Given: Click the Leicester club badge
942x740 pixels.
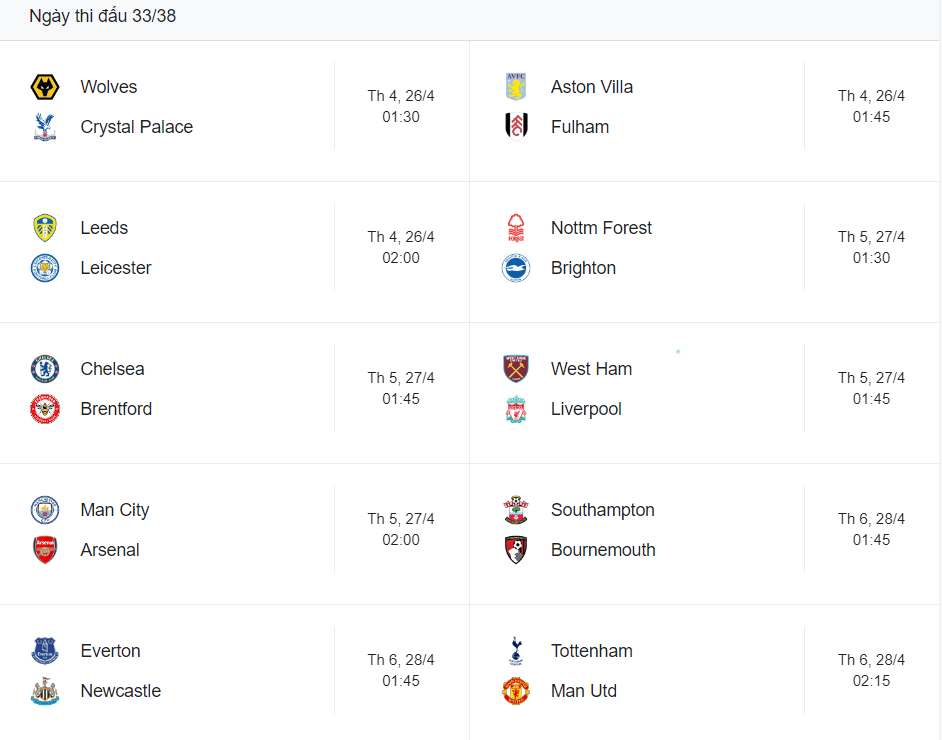Looking at the screenshot, I should (x=45, y=268).
